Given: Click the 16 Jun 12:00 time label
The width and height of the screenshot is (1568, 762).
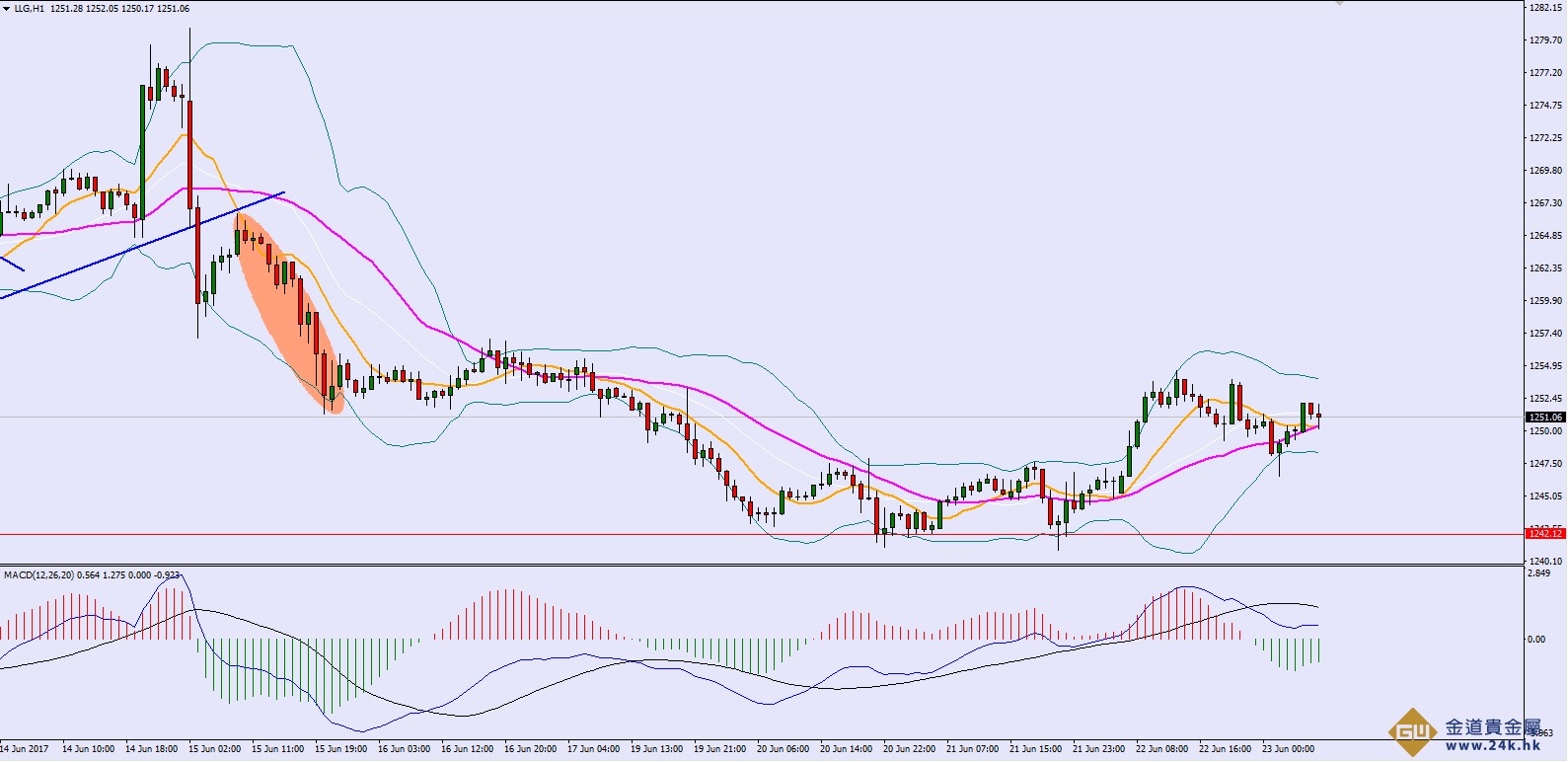Looking at the screenshot, I should [x=467, y=749].
